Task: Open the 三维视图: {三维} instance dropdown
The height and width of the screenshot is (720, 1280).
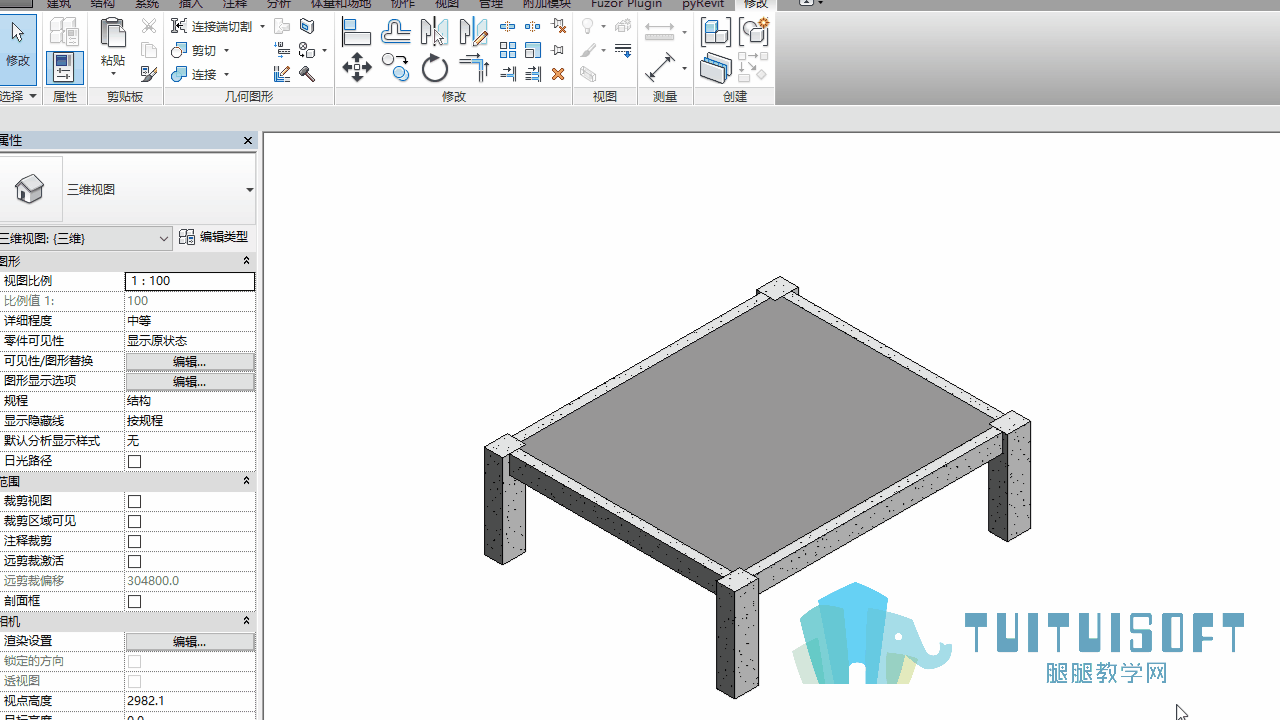Action: click(86, 238)
